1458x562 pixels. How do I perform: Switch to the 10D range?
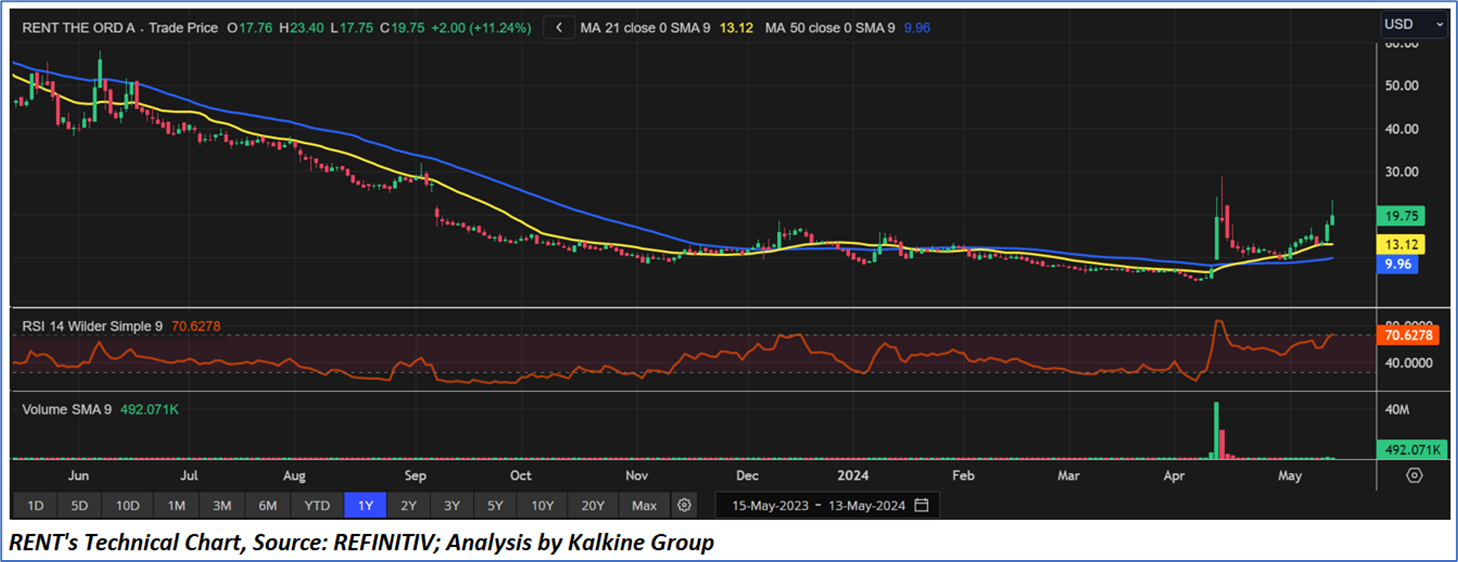pyautogui.click(x=127, y=505)
